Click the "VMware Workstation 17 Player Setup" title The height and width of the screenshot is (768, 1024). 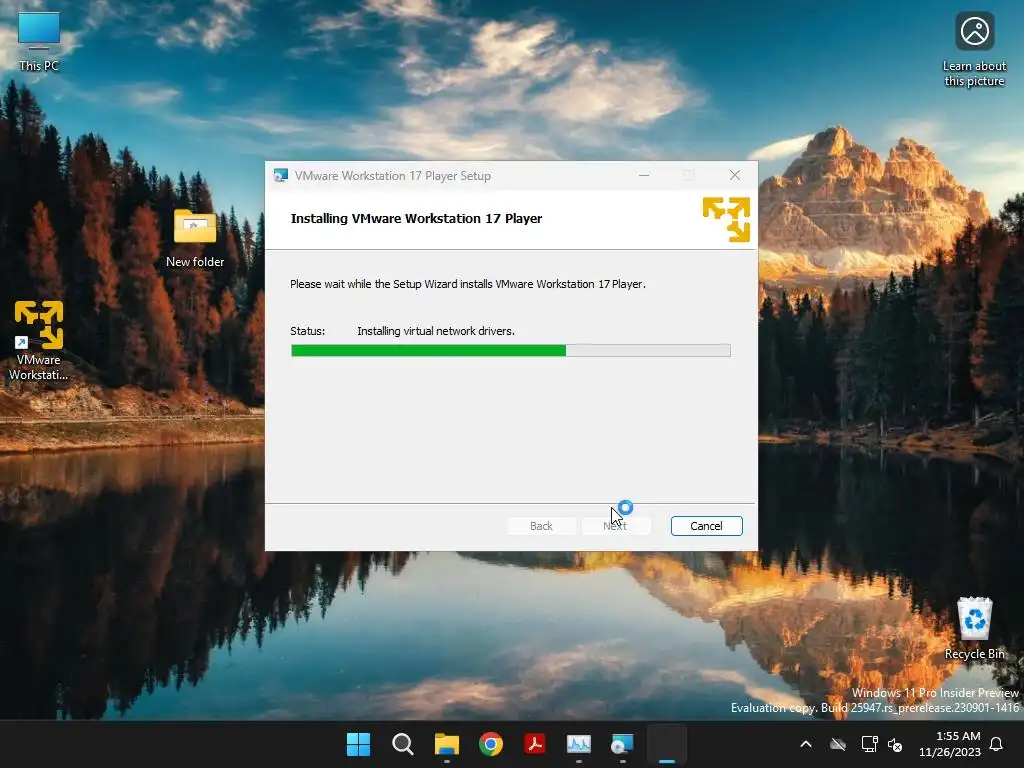[x=392, y=176]
